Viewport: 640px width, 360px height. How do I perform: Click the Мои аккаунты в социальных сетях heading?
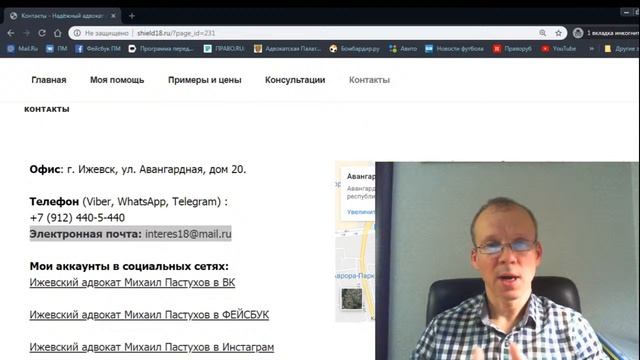(129, 266)
